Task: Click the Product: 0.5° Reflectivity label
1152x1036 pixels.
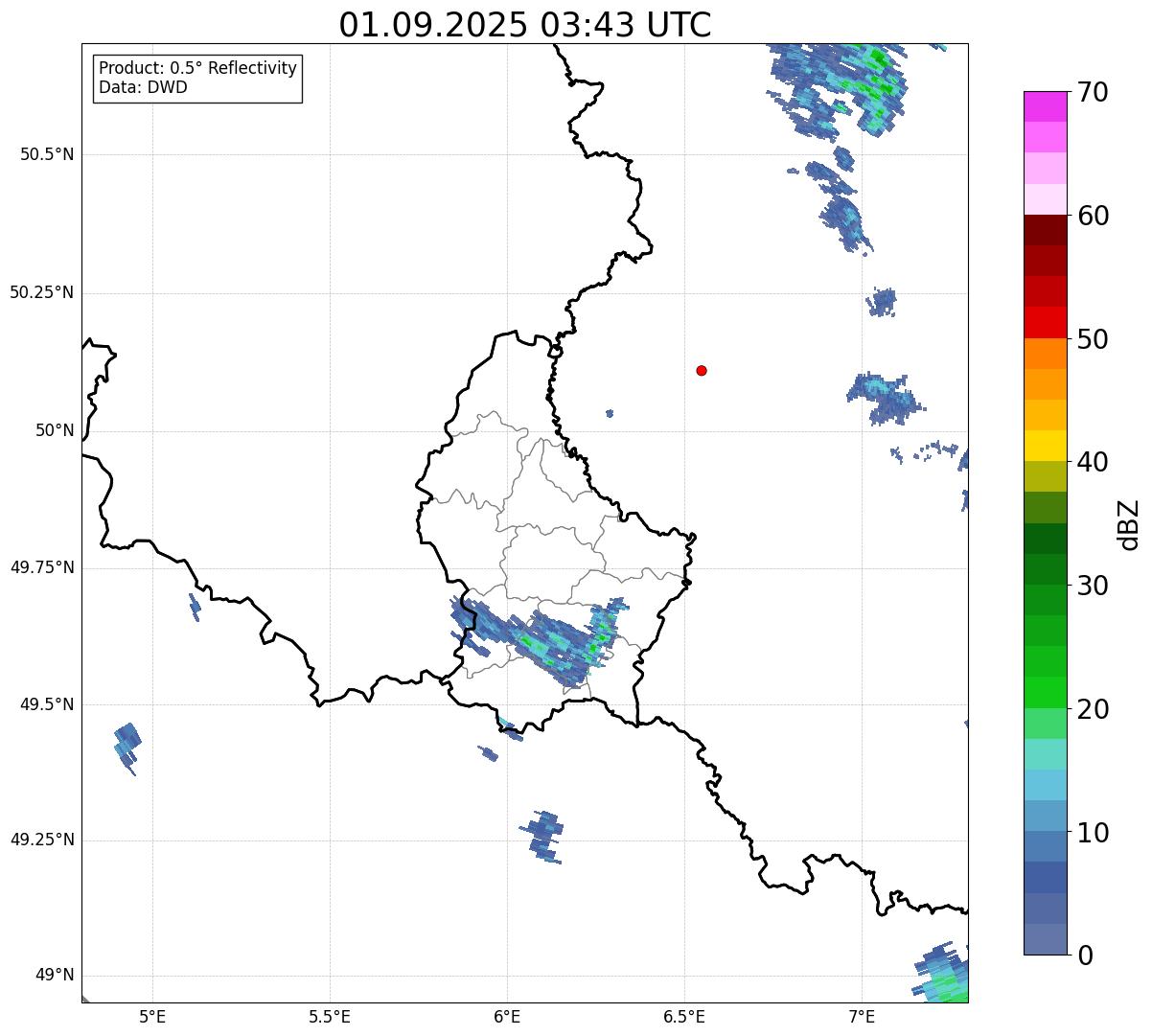Action: pyautogui.click(x=198, y=69)
